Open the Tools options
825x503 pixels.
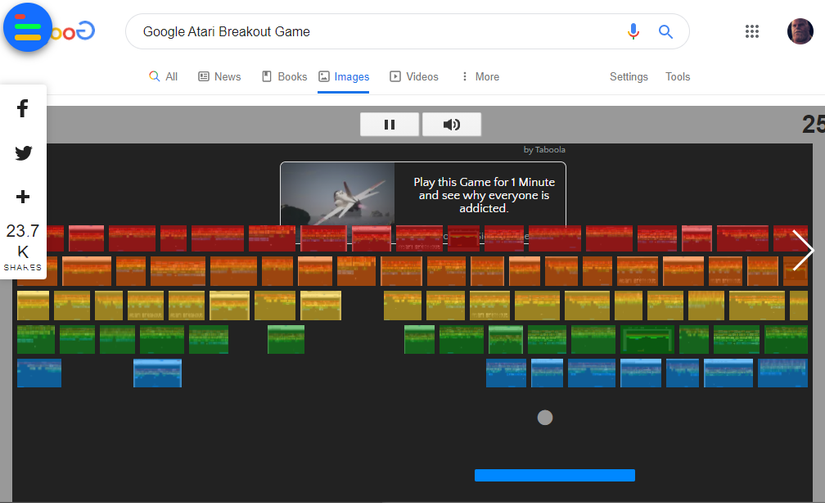click(x=678, y=77)
